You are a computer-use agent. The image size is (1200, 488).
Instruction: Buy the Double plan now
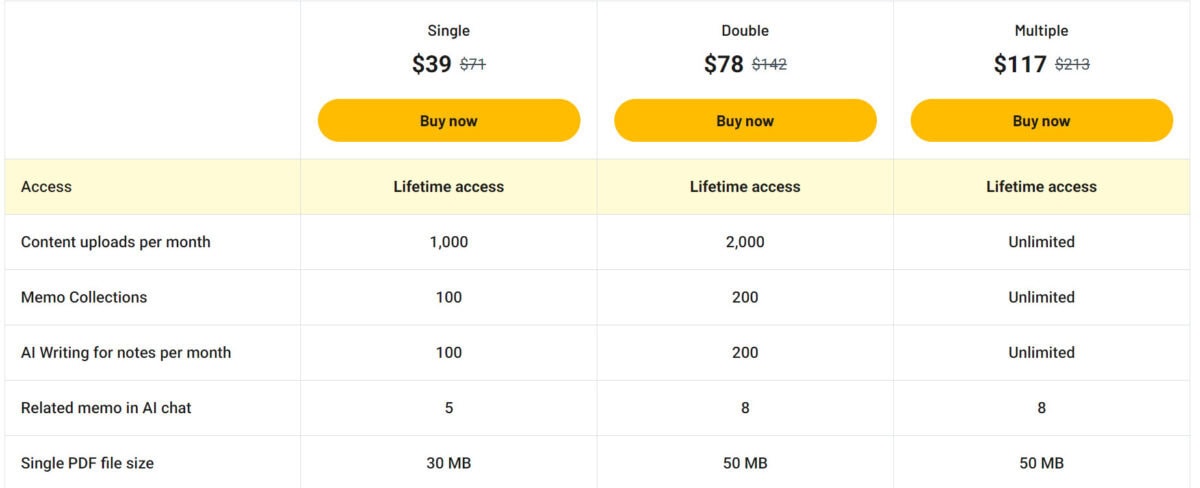coord(745,121)
